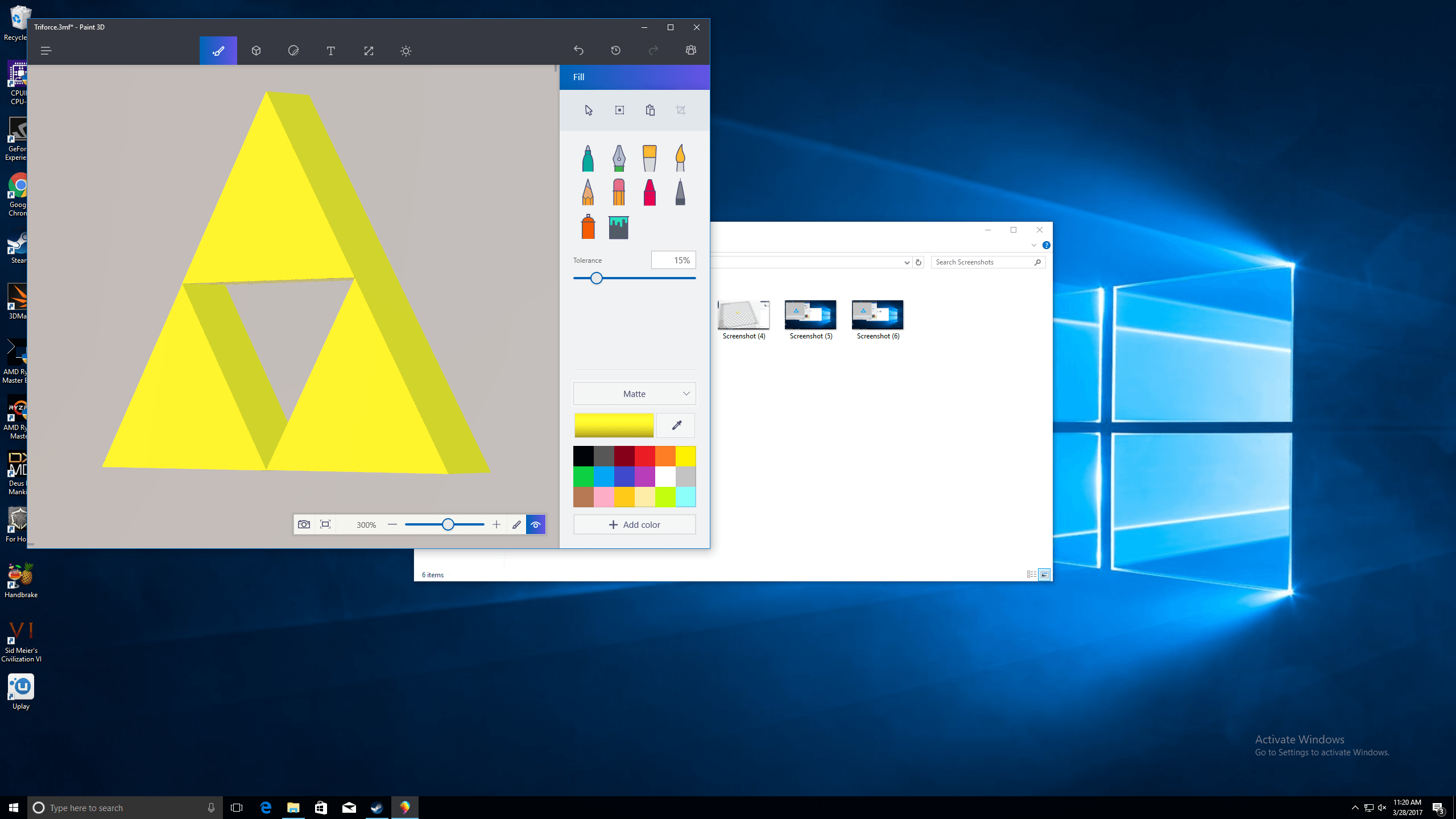Viewport: 1456px width, 819px height.
Task: Open Screenshot (5) thumbnail in File Explorer
Action: coord(811,320)
